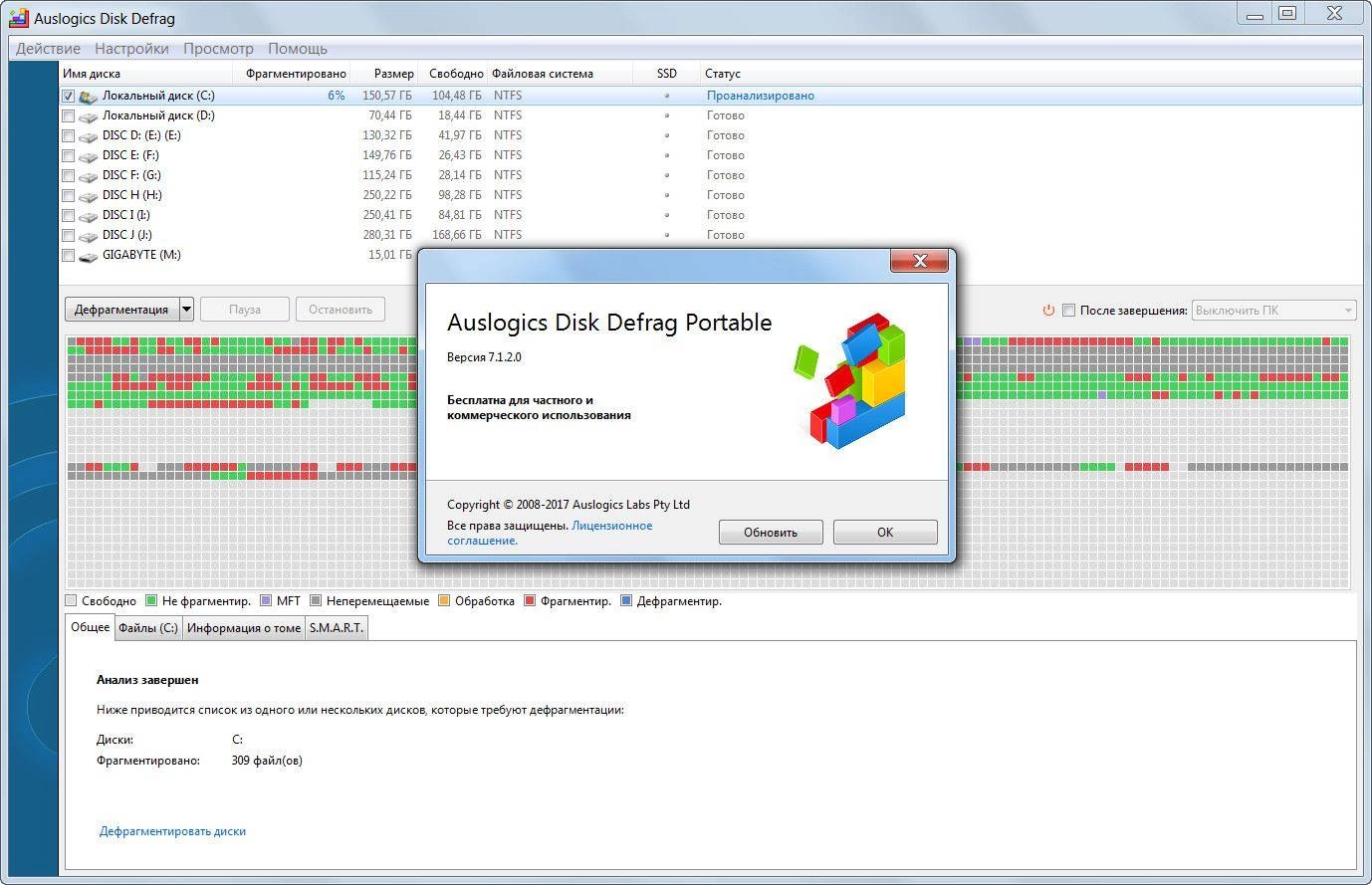Open the Выключить ПК combo box

point(1274,311)
